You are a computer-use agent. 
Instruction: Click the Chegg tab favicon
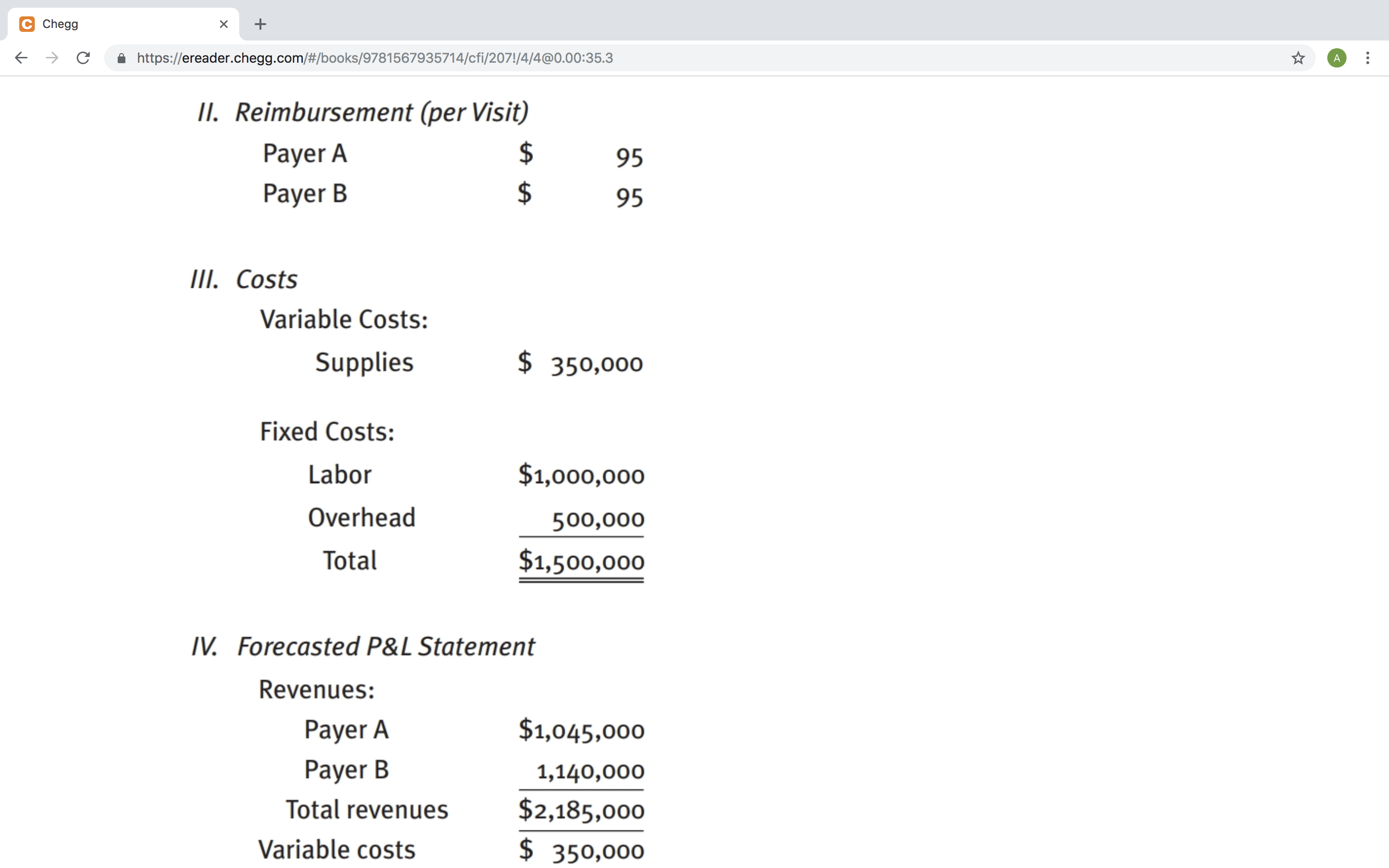[x=27, y=24]
